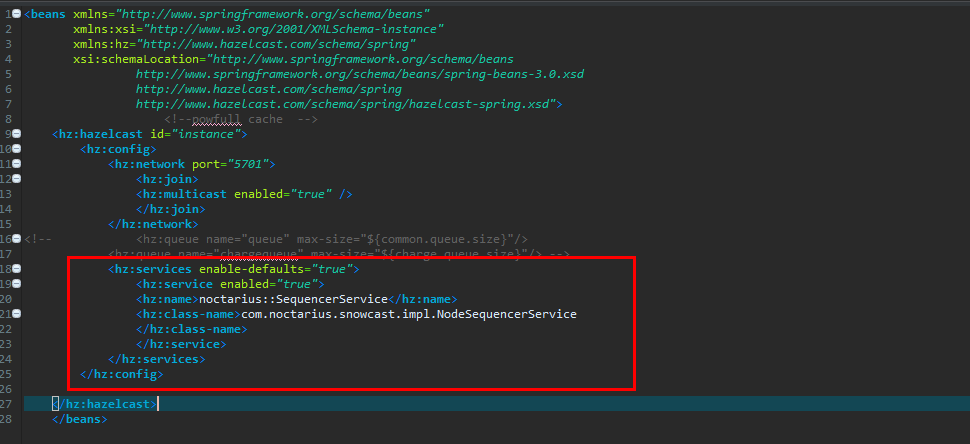Collapse the hz:hazelcast fold marker on line 9

pyautogui.click(x=16, y=134)
